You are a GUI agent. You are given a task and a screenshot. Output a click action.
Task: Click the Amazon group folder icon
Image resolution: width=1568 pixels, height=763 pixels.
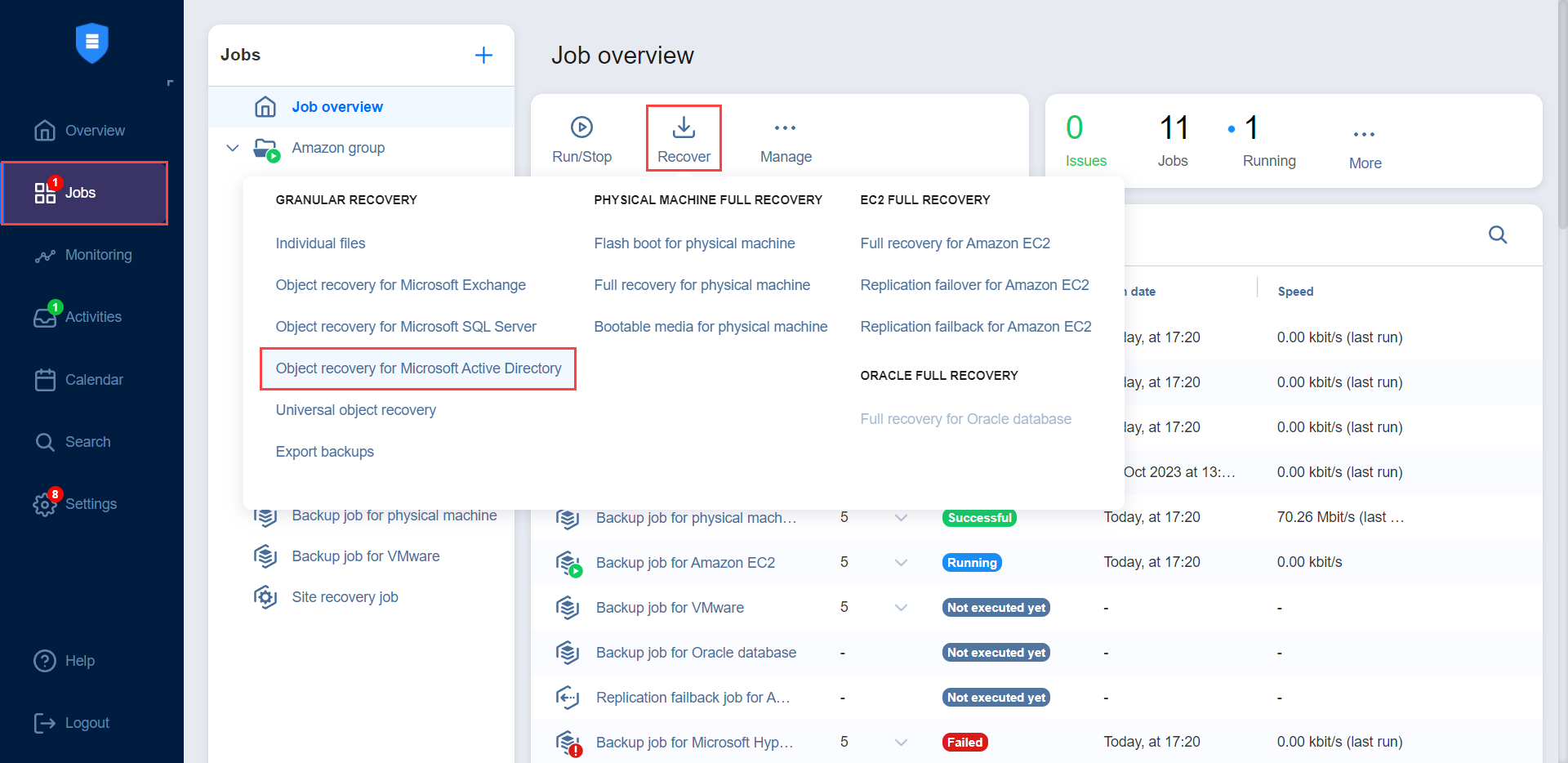(266, 149)
